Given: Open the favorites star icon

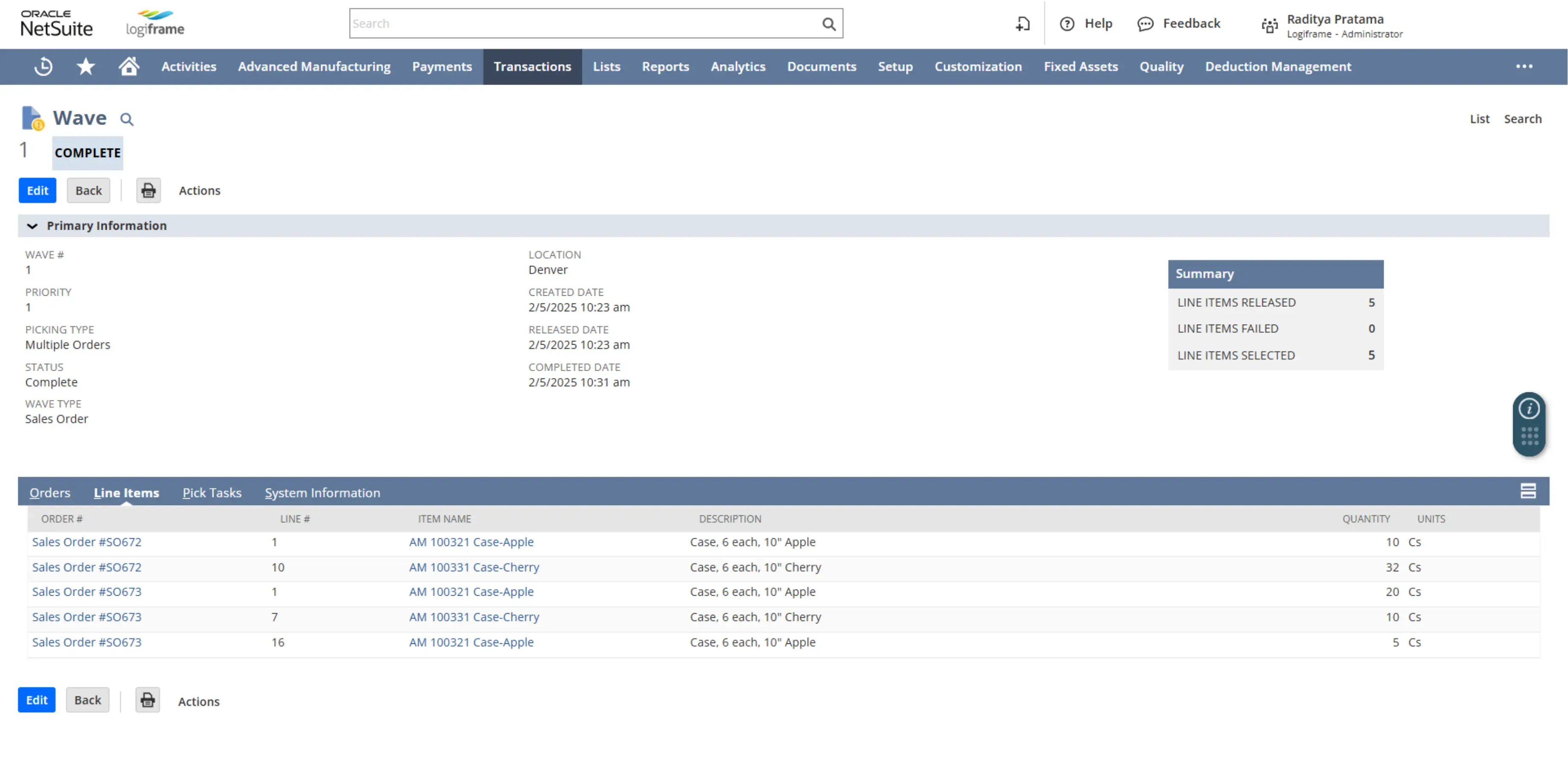Looking at the screenshot, I should [x=85, y=66].
